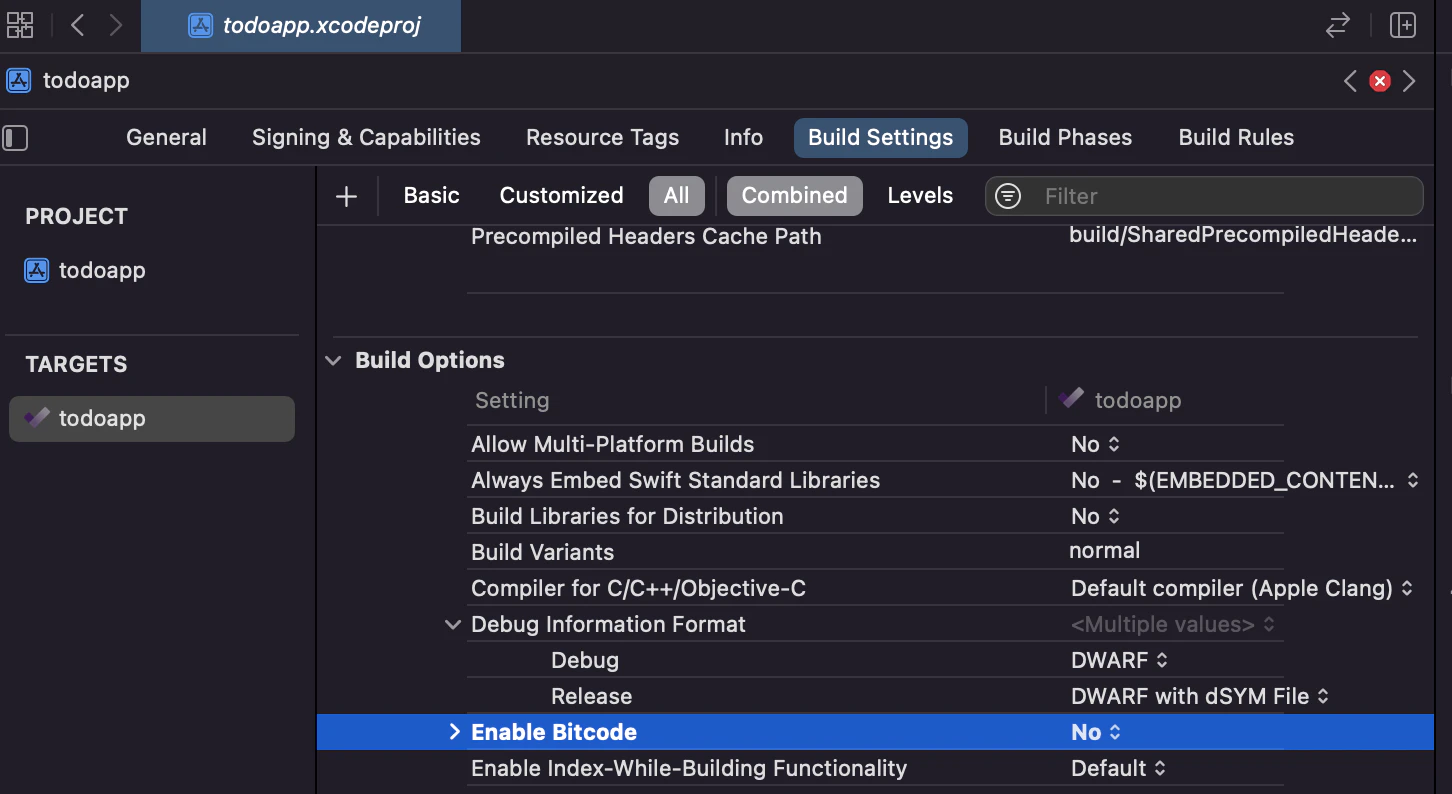Go forward with the right chevron

tap(116, 25)
